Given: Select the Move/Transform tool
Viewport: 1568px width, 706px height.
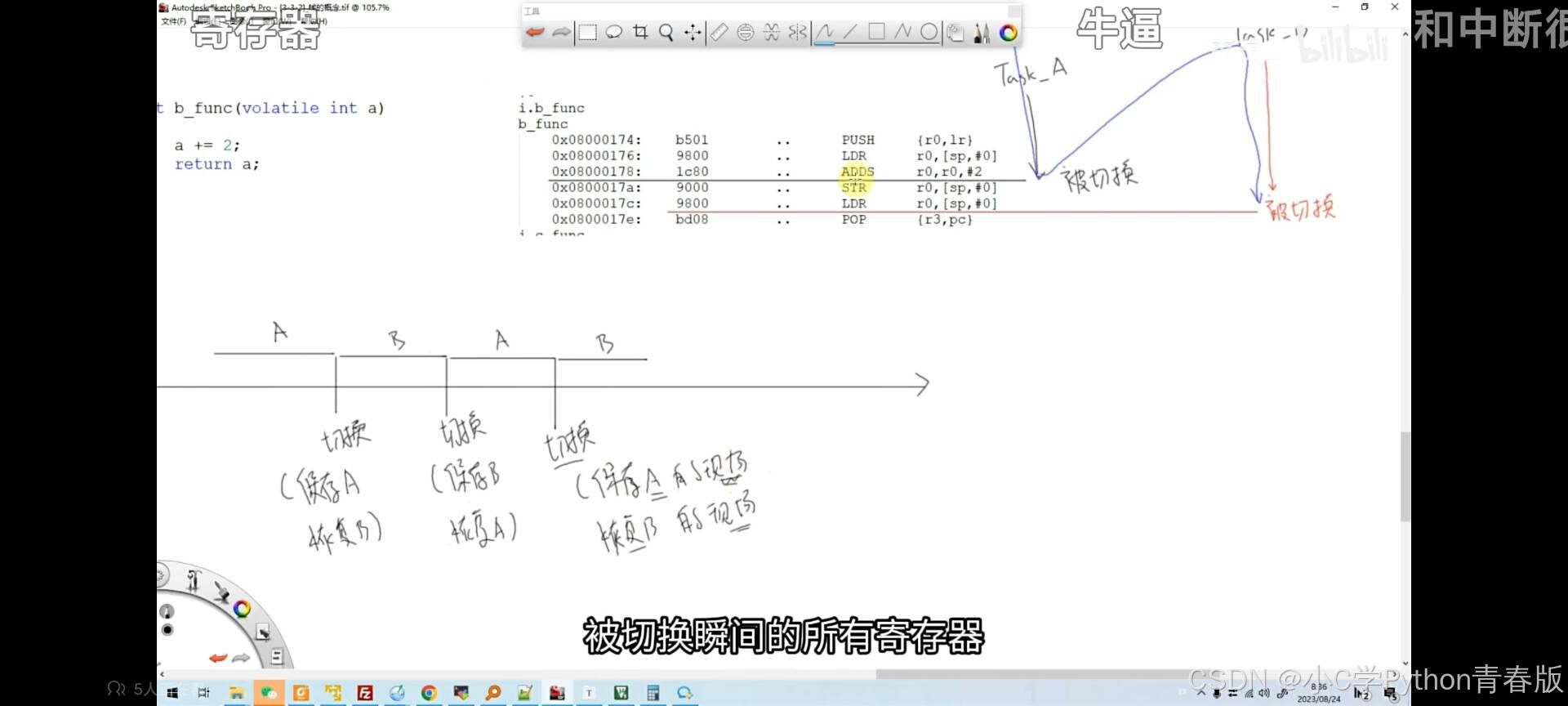Looking at the screenshot, I should [x=693, y=32].
